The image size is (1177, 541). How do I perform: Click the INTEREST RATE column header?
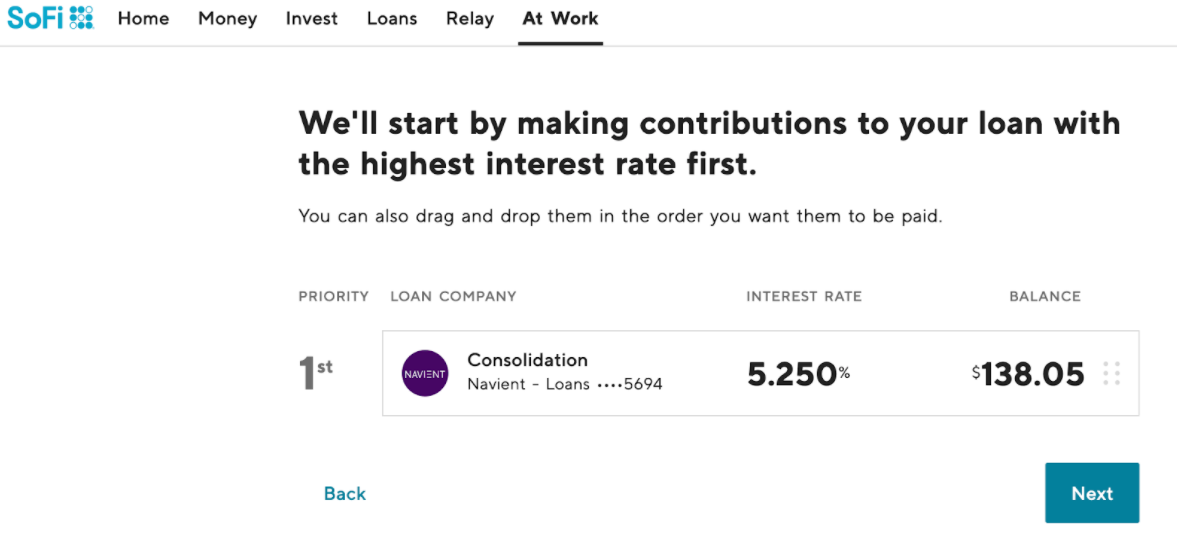click(803, 296)
